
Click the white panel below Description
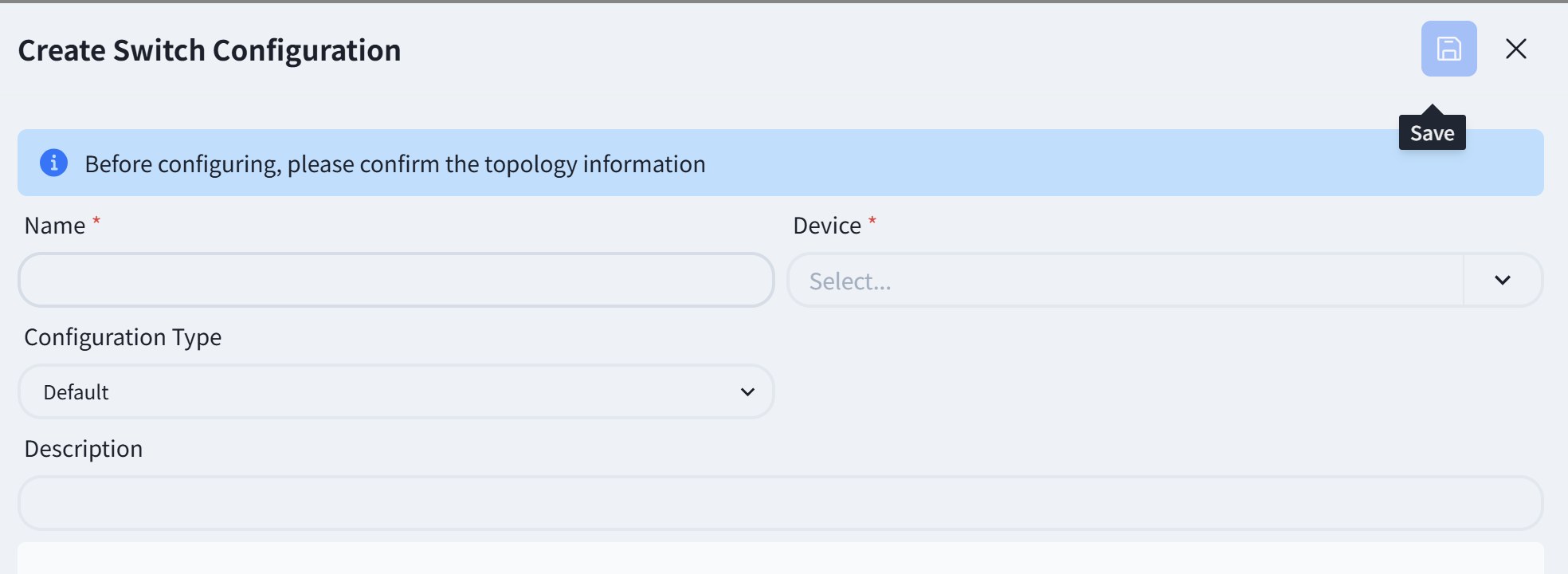[x=780, y=558]
